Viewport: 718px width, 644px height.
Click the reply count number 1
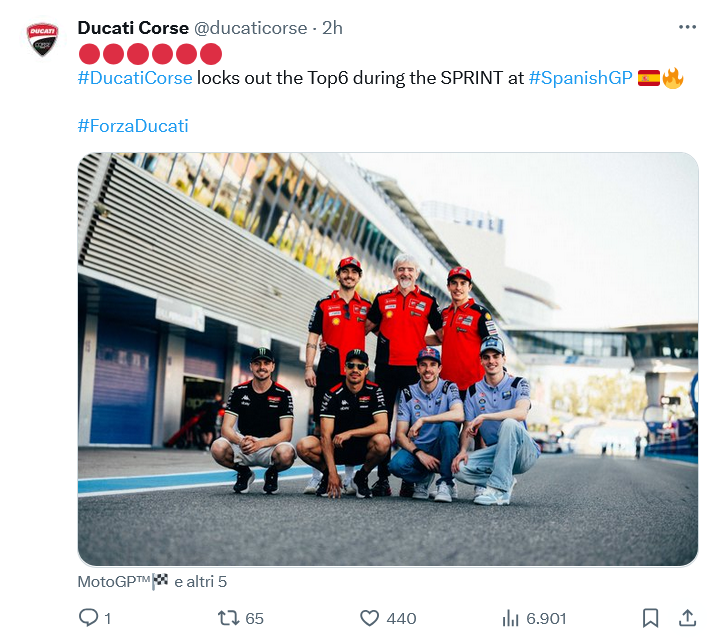pos(107,619)
